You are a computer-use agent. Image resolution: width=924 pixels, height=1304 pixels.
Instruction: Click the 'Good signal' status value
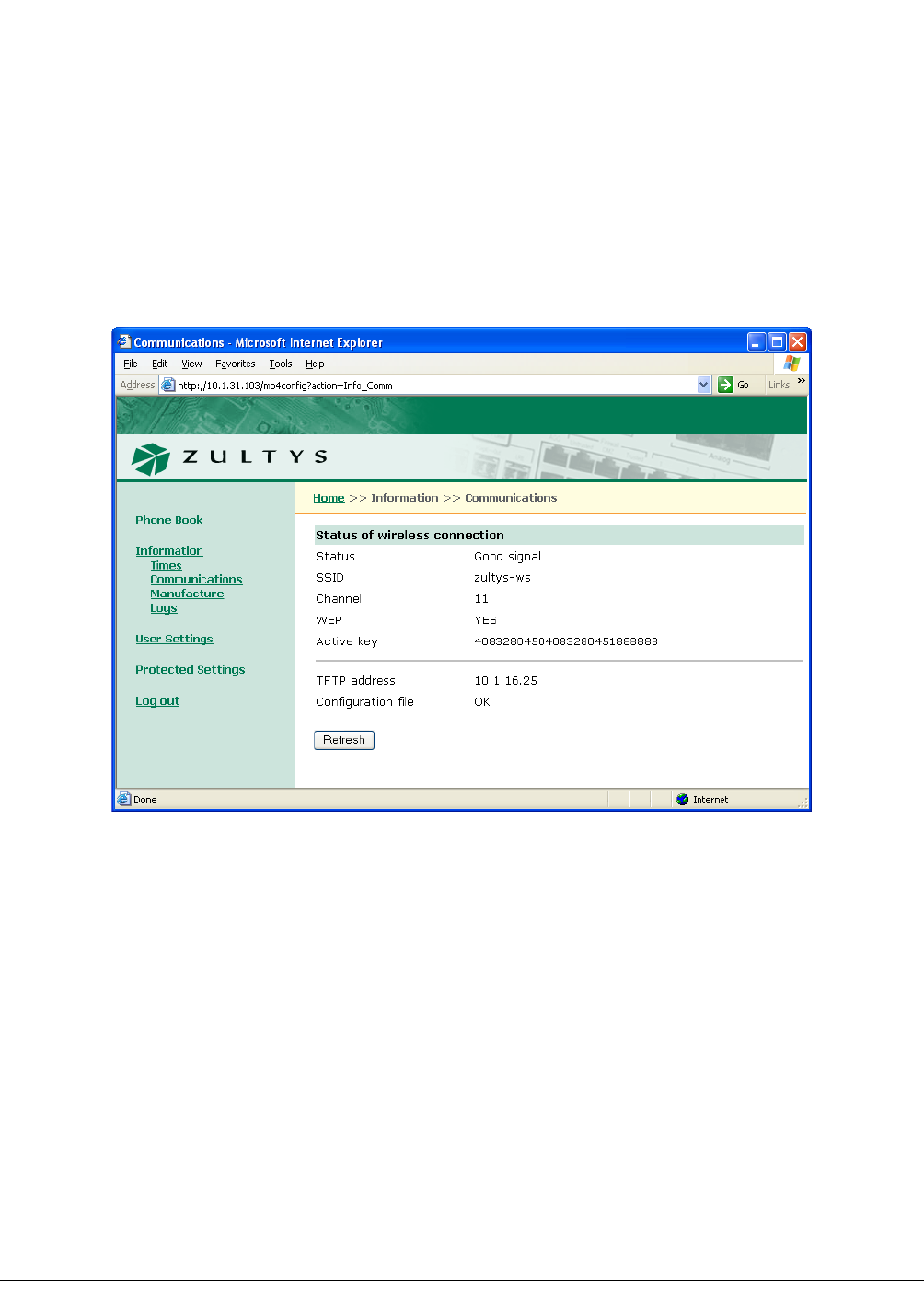pos(507,556)
